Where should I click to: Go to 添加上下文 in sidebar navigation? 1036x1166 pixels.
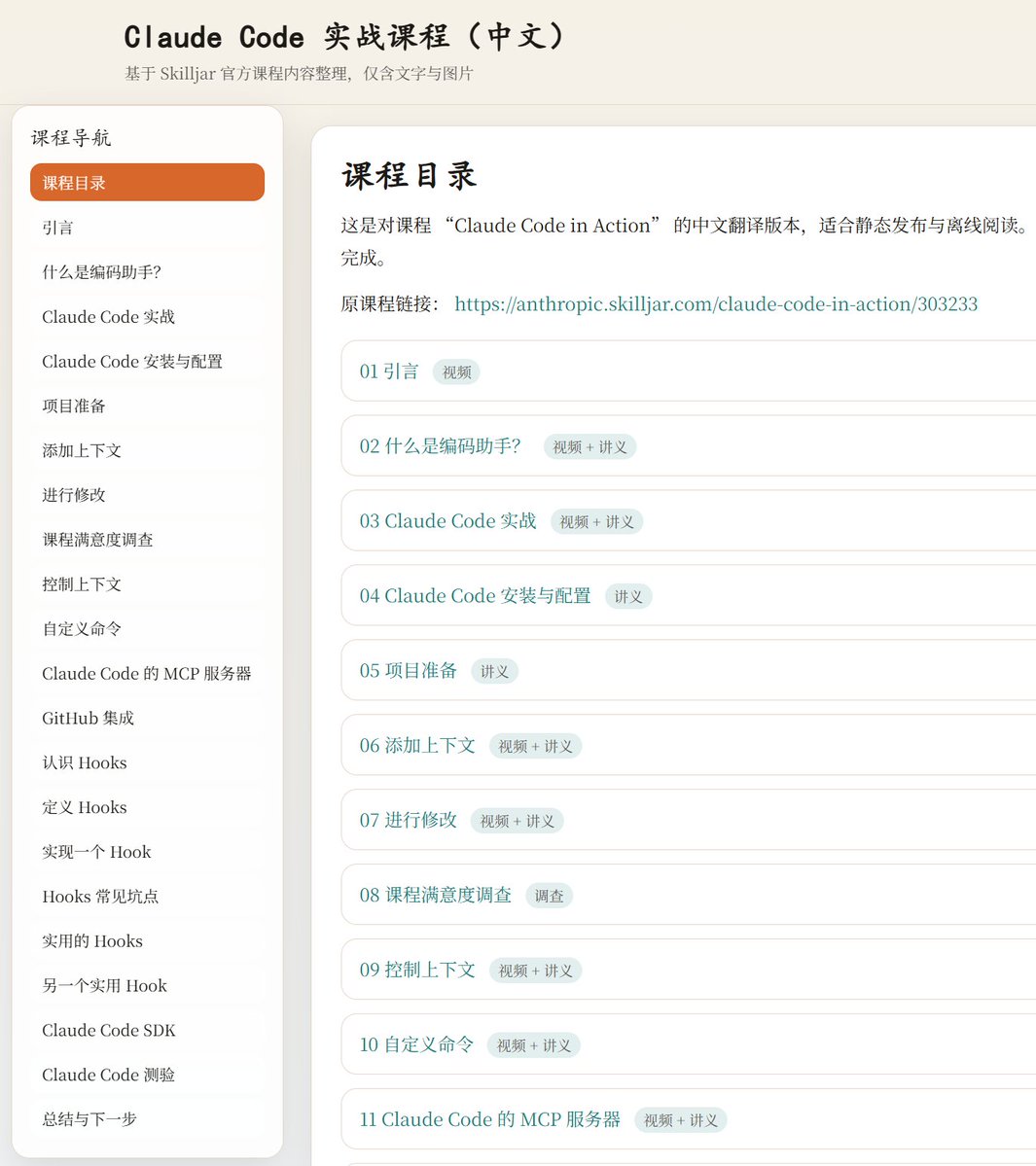click(147, 450)
